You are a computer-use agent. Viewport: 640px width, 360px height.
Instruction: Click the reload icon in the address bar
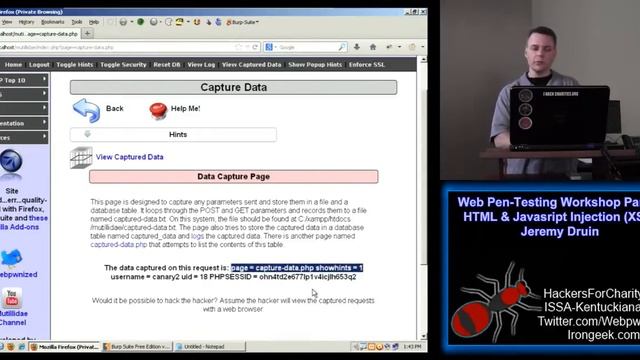pos(255,47)
